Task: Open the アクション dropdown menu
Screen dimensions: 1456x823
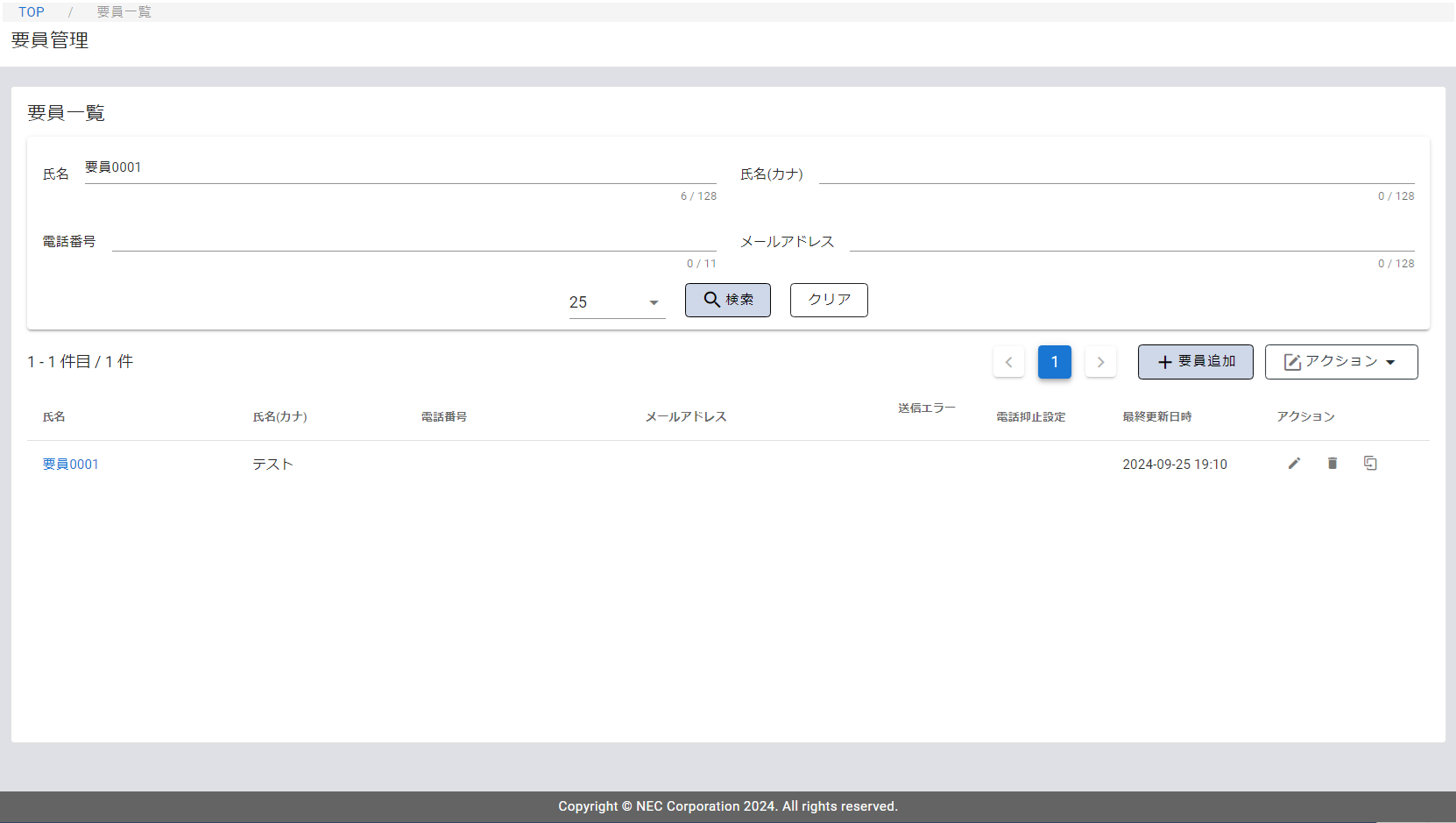Action: pos(1340,362)
